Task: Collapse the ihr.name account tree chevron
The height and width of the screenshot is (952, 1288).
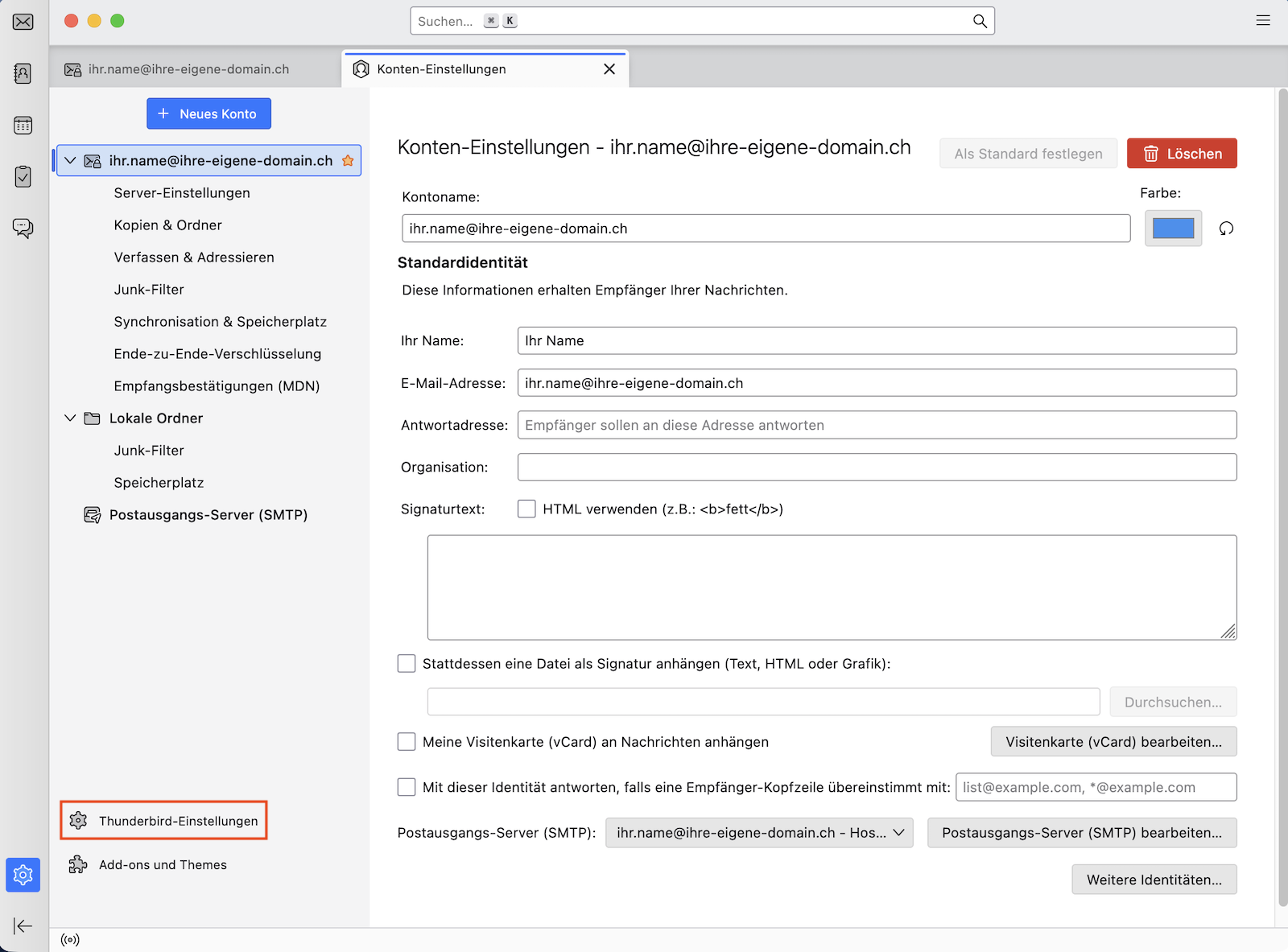Action: coord(70,160)
